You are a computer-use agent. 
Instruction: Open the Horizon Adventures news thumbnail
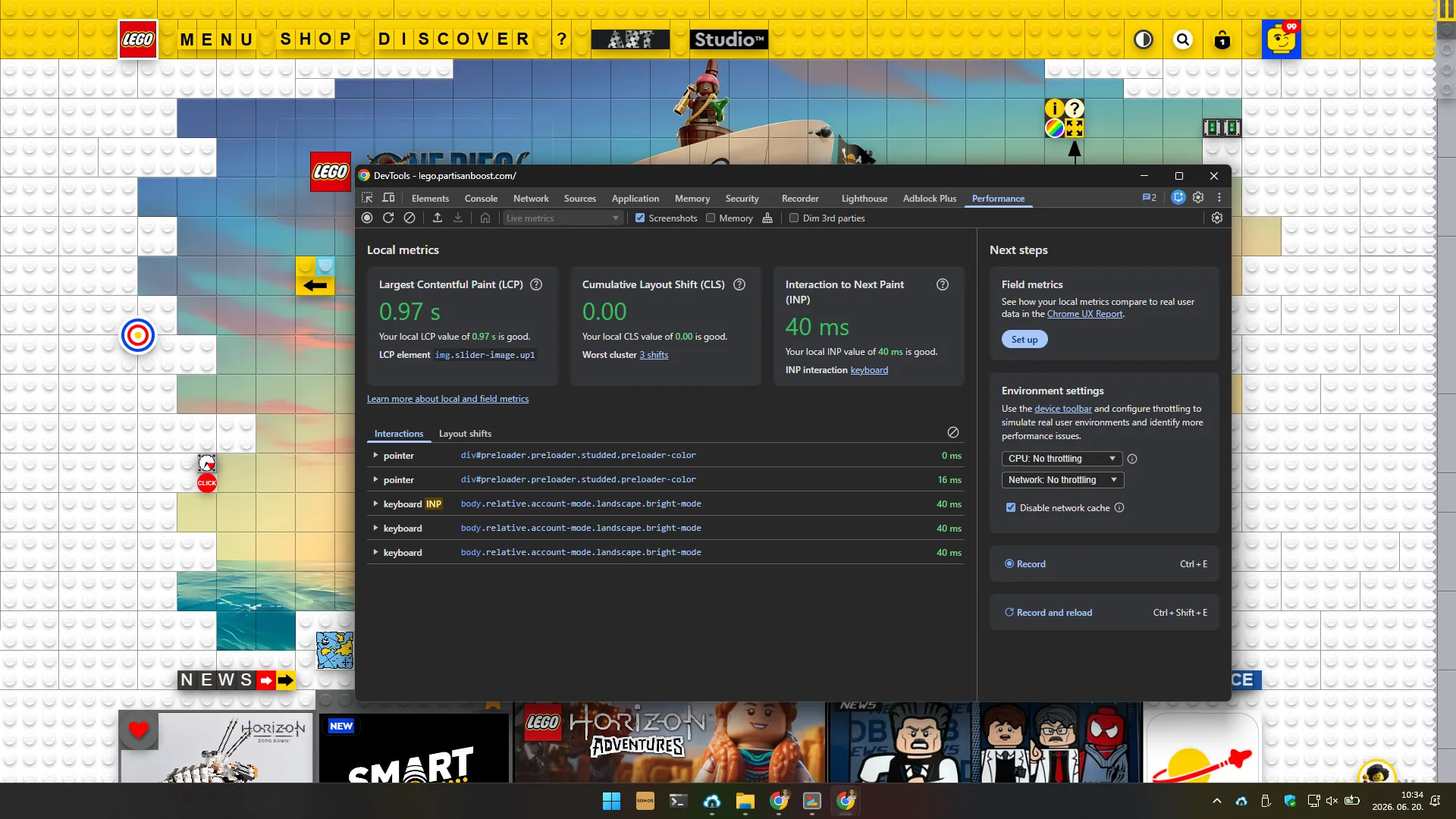click(669, 742)
